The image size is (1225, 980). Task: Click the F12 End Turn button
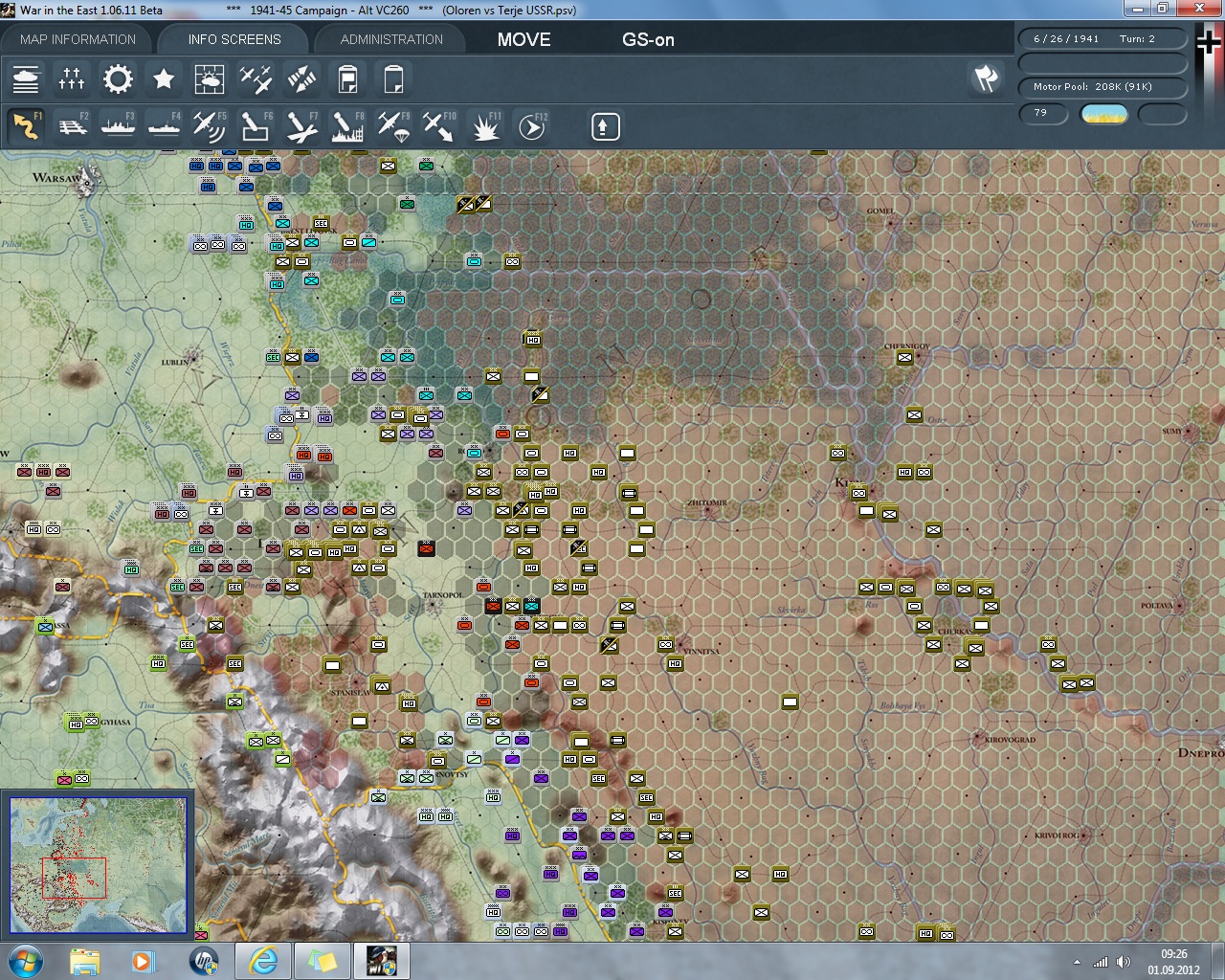click(x=531, y=126)
